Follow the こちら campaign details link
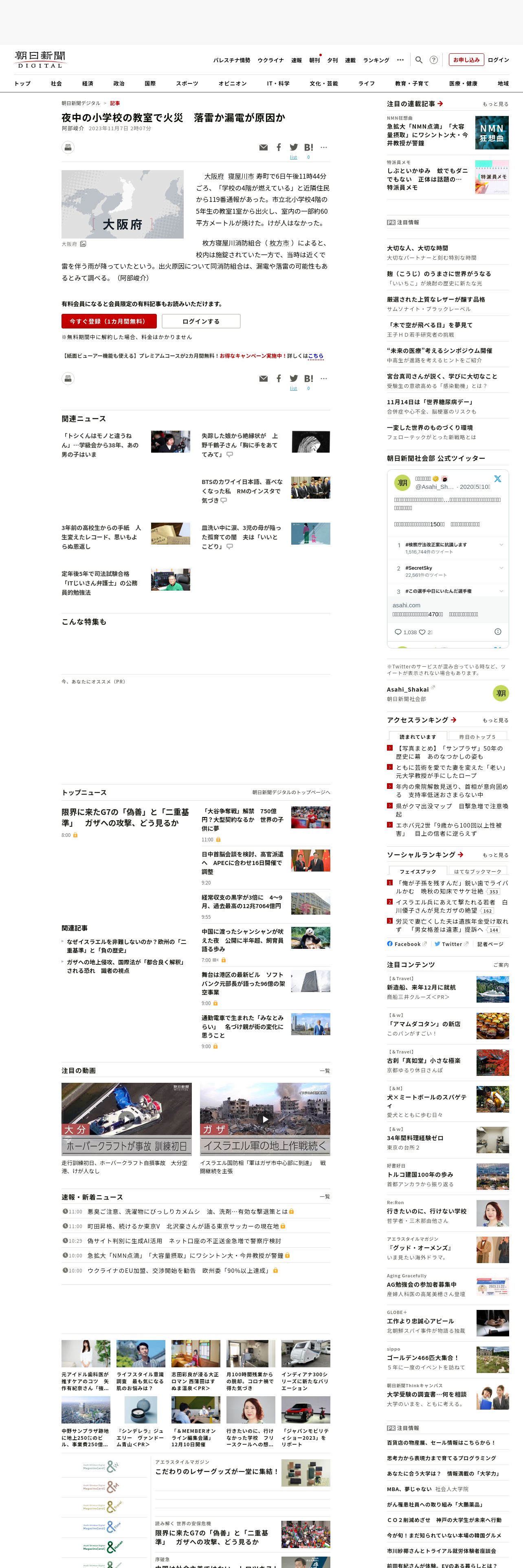The image size is (523, 1568). click(315, 355)
